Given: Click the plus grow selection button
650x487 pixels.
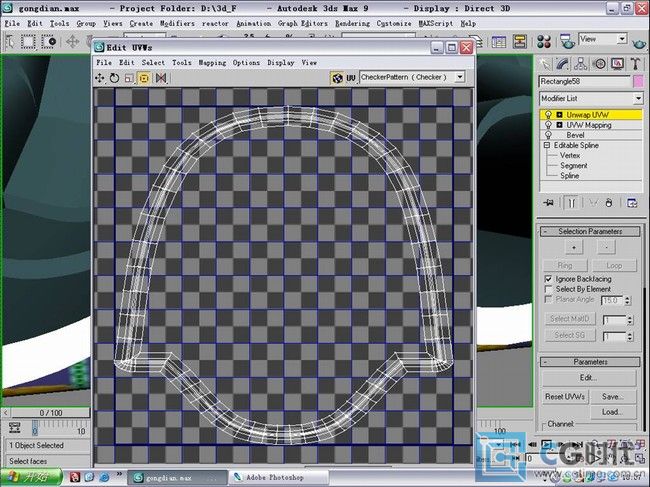Looking at the screenshot, I should point(574,247).
